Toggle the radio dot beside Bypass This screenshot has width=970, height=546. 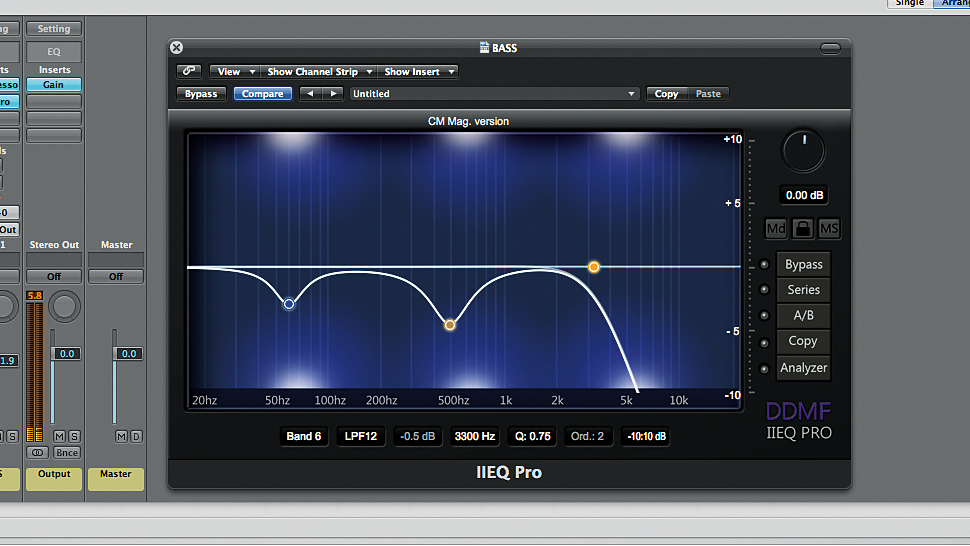[x=765, y=265]
